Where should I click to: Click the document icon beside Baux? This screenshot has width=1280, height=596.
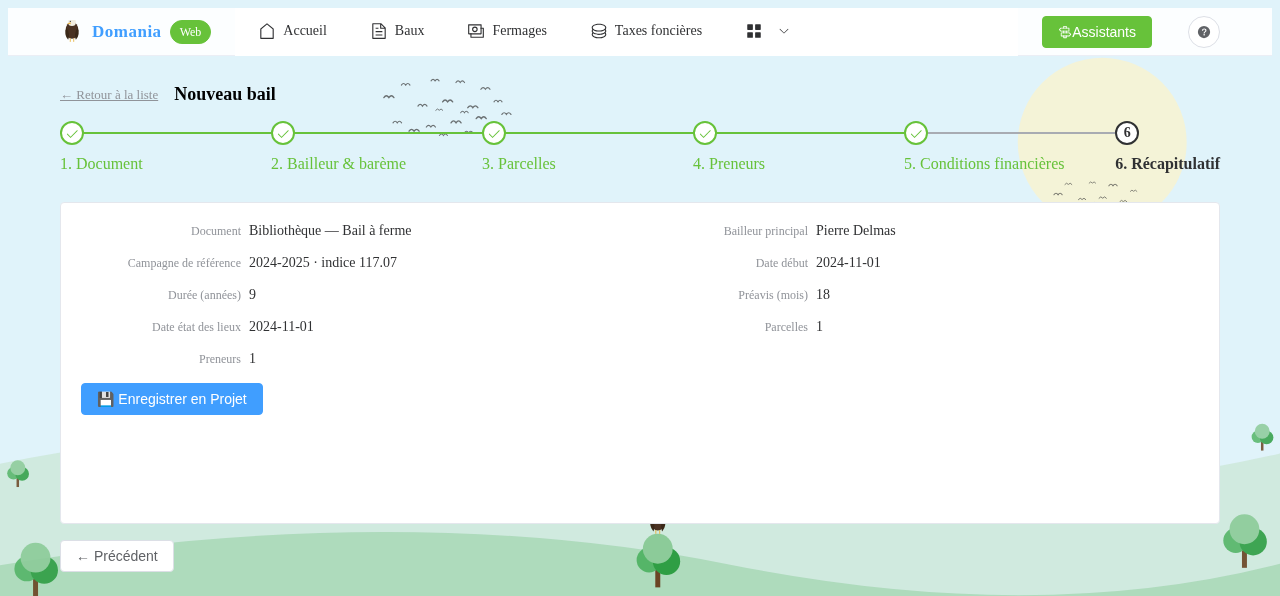pos(379,31)
